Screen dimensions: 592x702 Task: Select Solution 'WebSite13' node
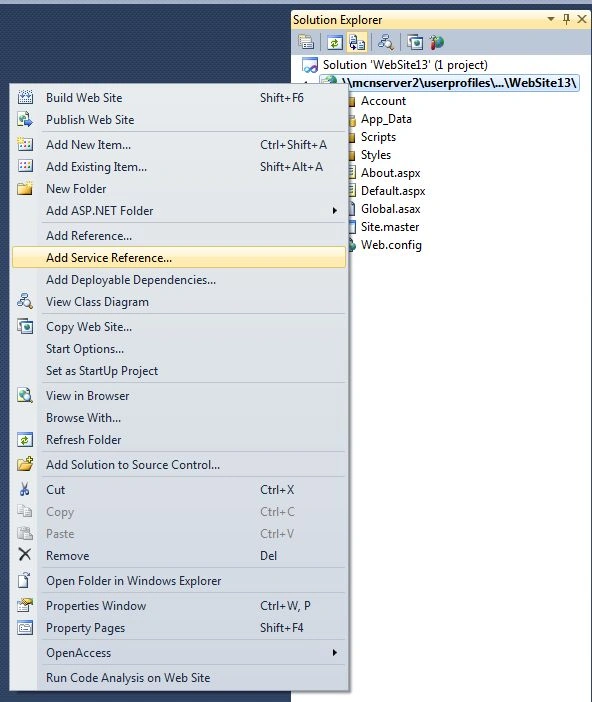click(x=405, y=65)
